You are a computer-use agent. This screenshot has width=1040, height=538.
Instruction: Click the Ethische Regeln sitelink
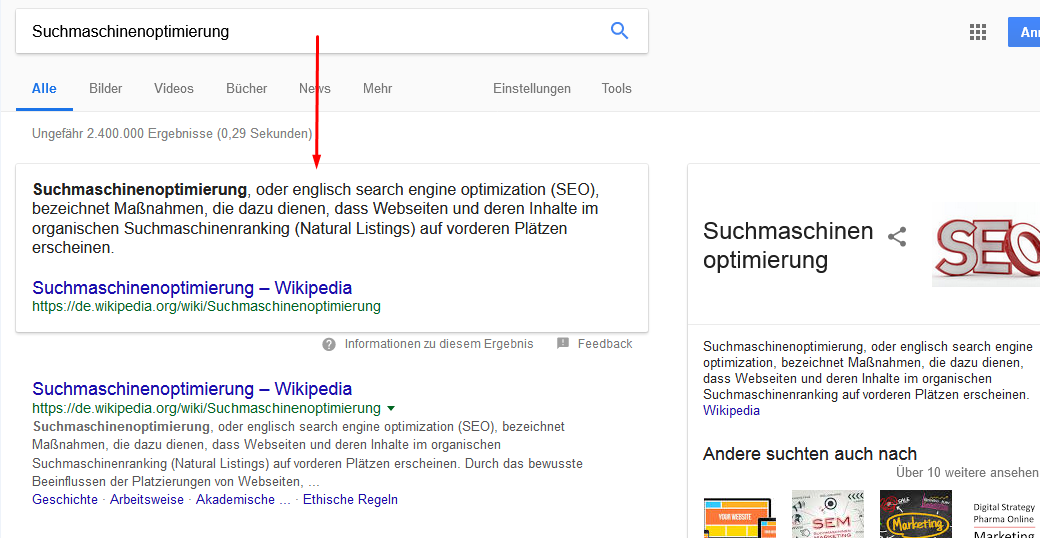(x=350, y=499)
